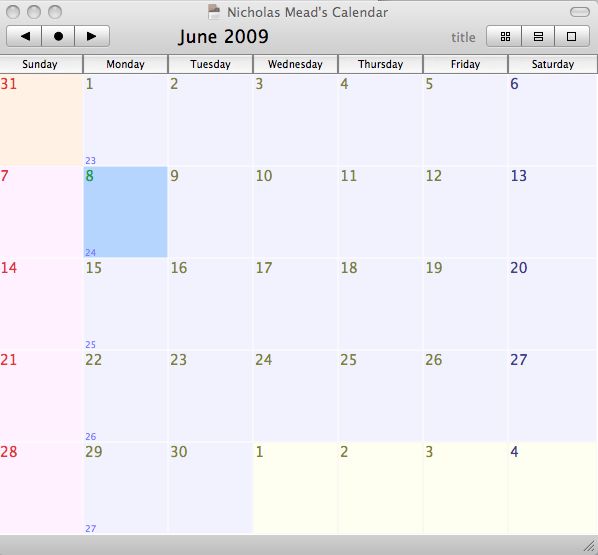Click the Thursday column header

point(380,64)
